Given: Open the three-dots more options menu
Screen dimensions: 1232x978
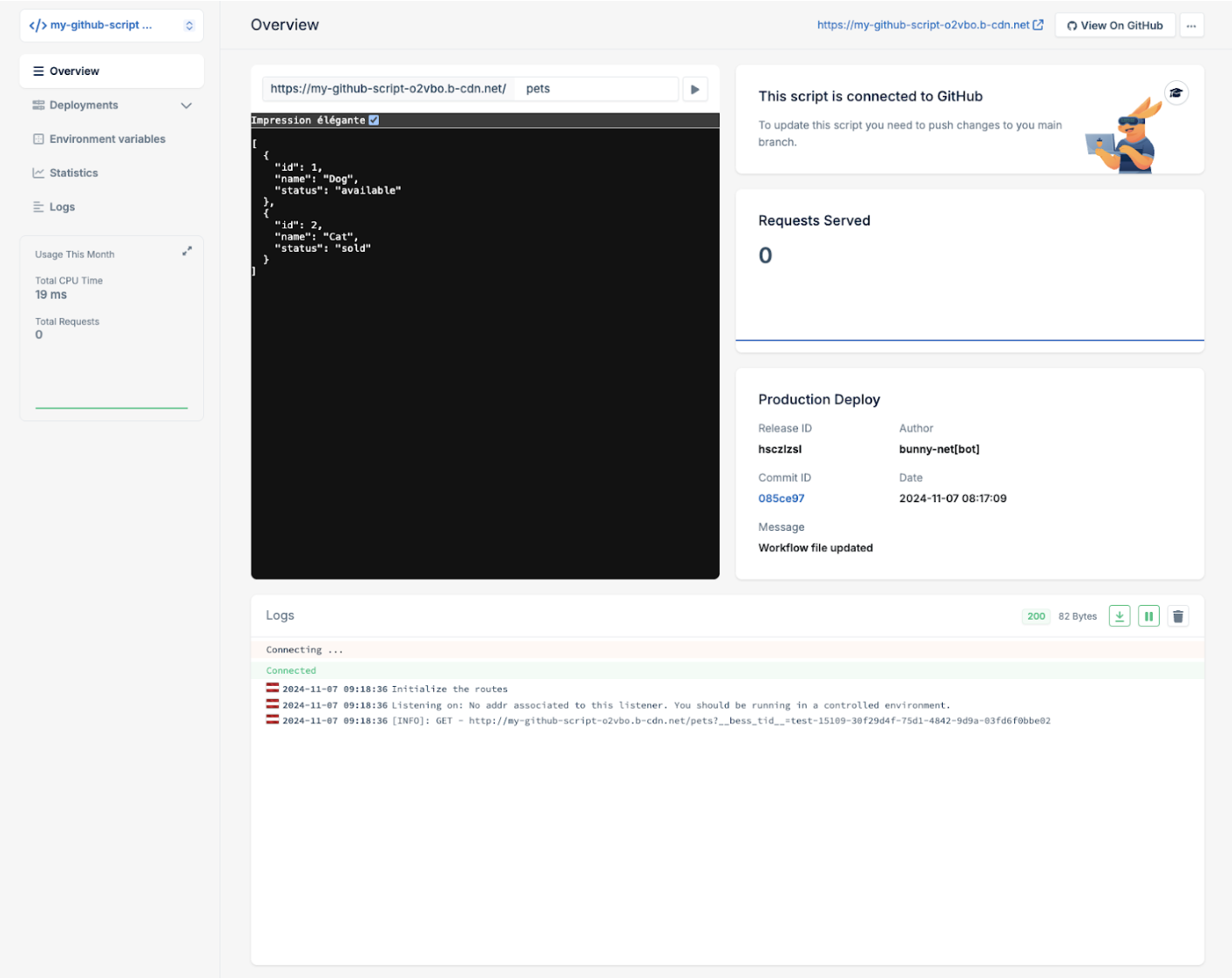Looking at the screenshot, I should click(1191, 25).
